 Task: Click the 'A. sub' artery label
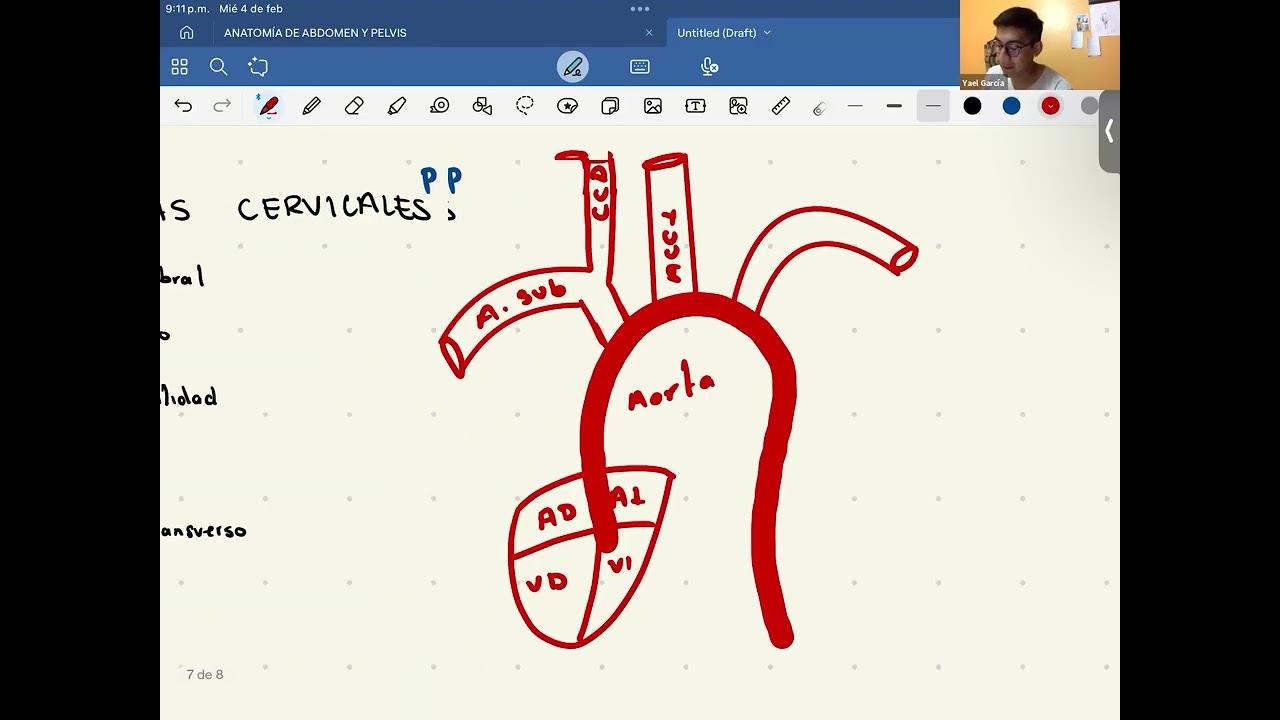pyautogui.click(x=521, y=305)
